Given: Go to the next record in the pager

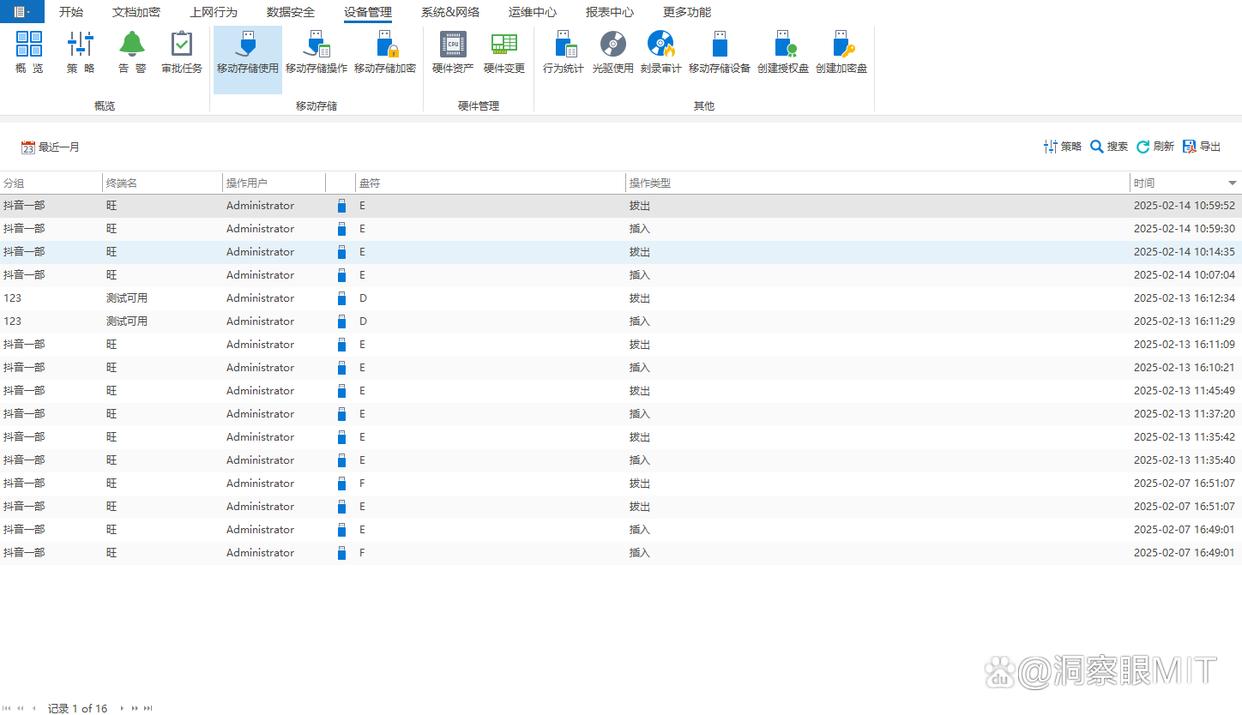Looking at the screenshot, I should pos(122,708).
